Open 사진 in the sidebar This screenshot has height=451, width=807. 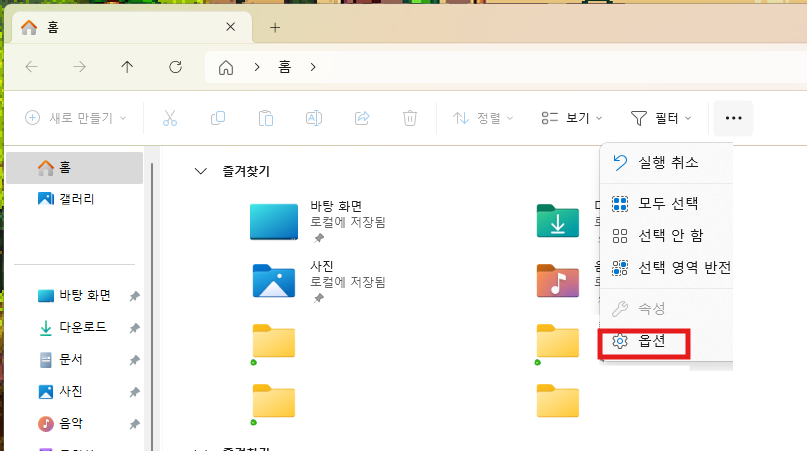[61, 391]
